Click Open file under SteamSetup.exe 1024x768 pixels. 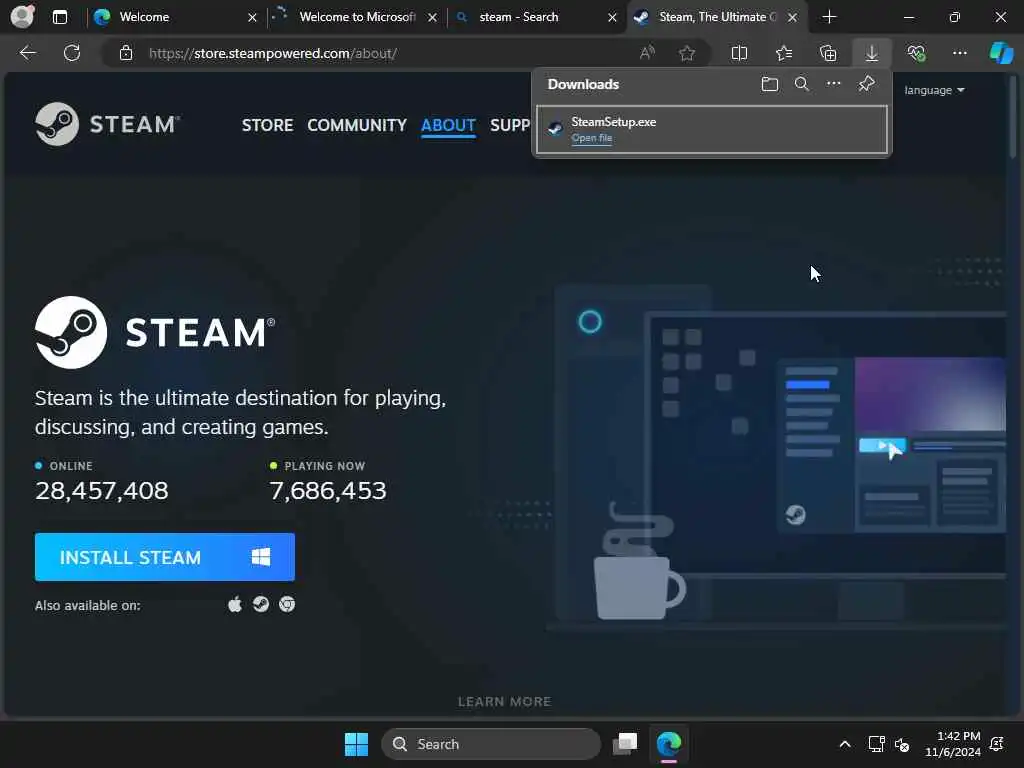pos(592,138)
